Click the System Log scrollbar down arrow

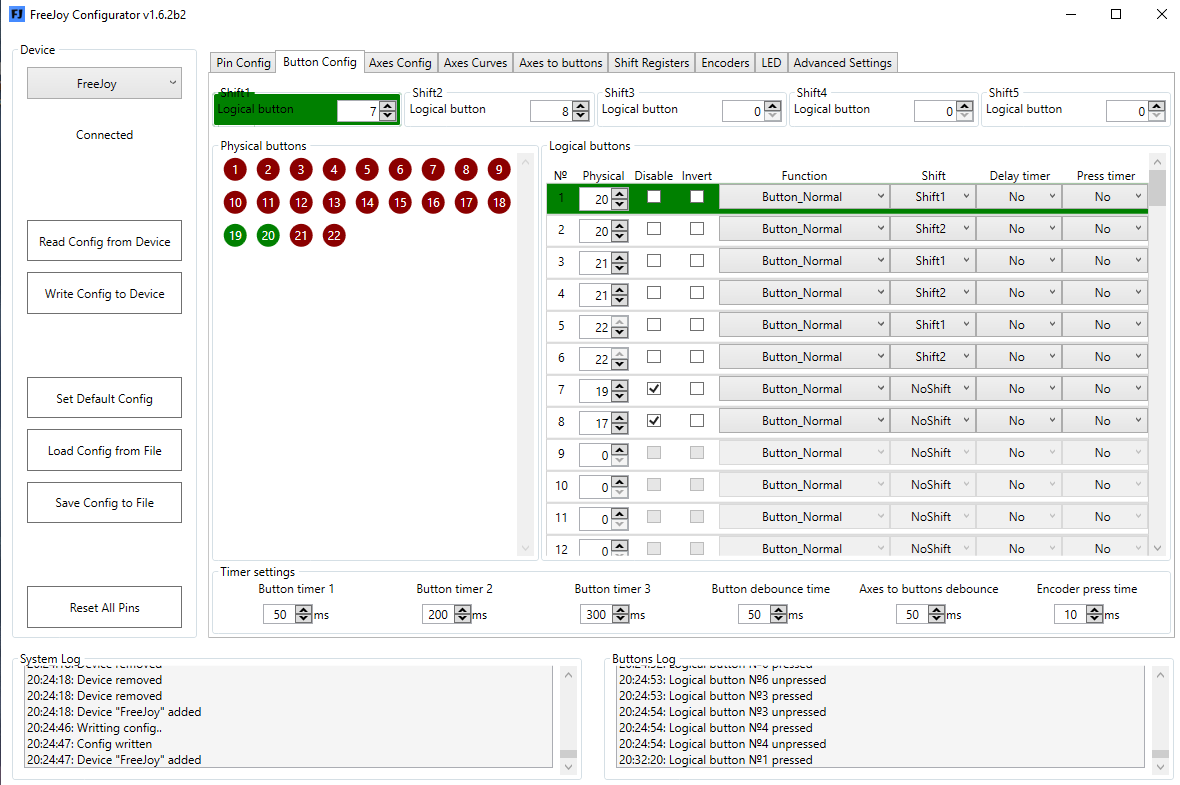[x=569, y=767]
